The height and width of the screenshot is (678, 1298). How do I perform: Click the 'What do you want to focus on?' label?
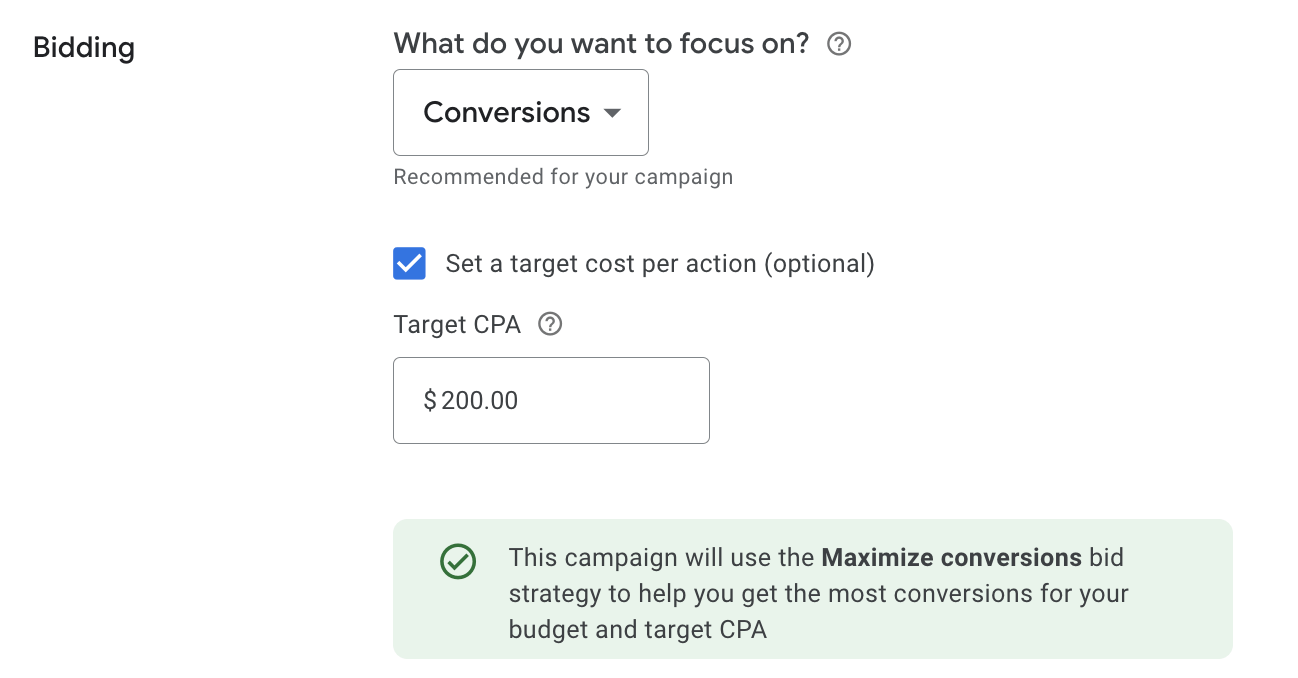pos(600,43)
